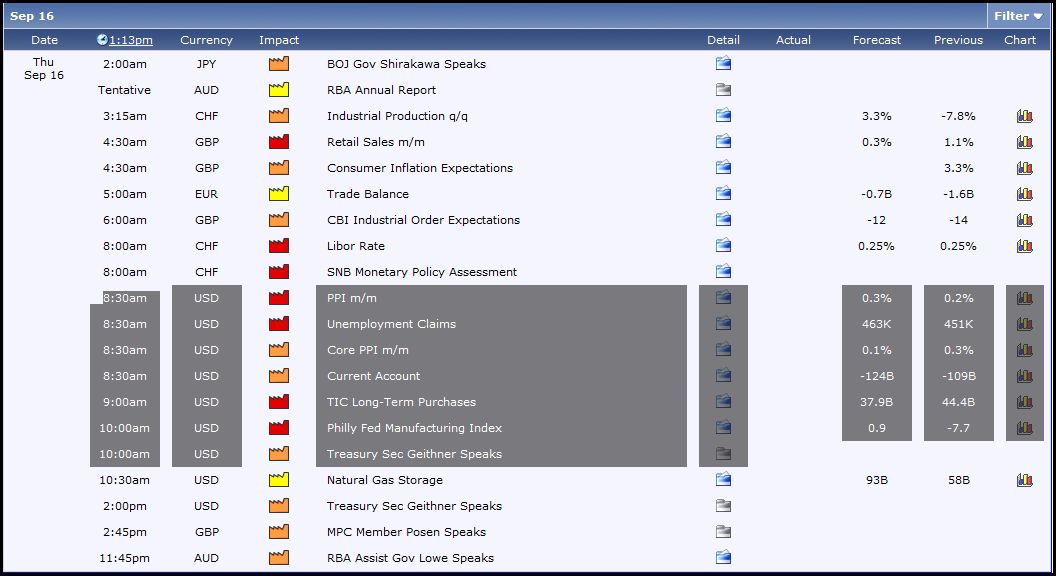
Task: Click the red impact icon for Retail Sales m/m
Action: point(279,141)
